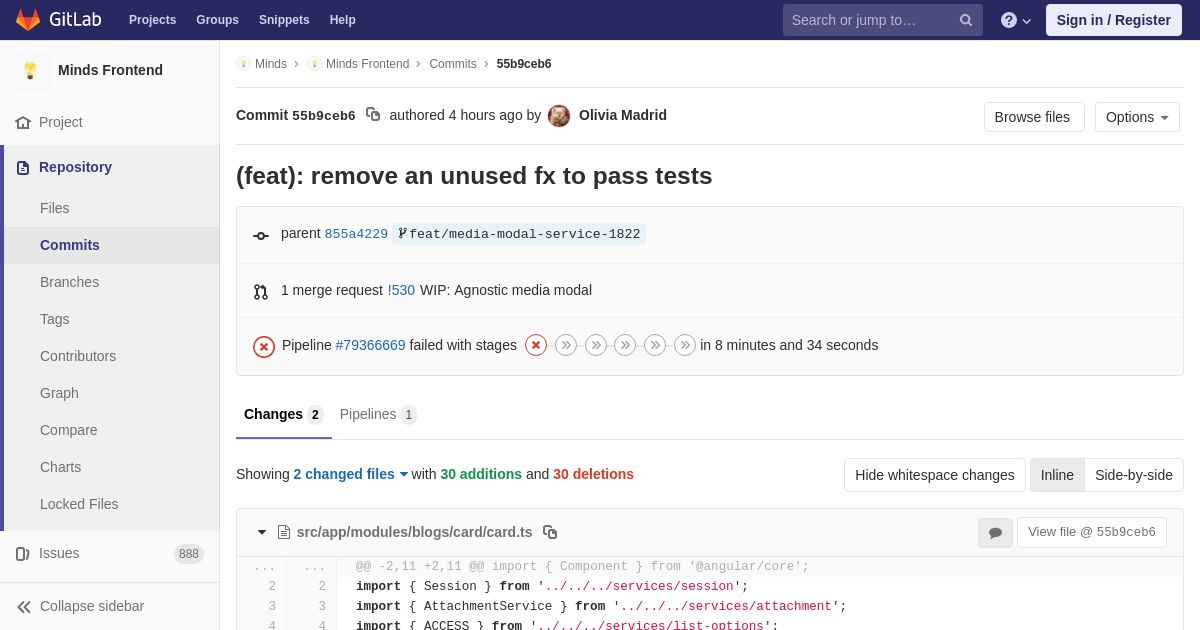Copy the commit SHA with the clipboard icon

pos(373,115)
